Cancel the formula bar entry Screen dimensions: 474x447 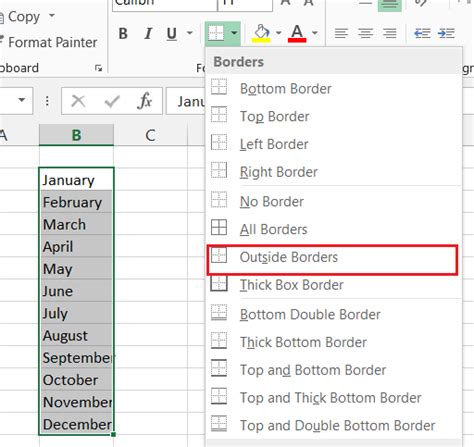pyautogui.click(x=78, y=101)
